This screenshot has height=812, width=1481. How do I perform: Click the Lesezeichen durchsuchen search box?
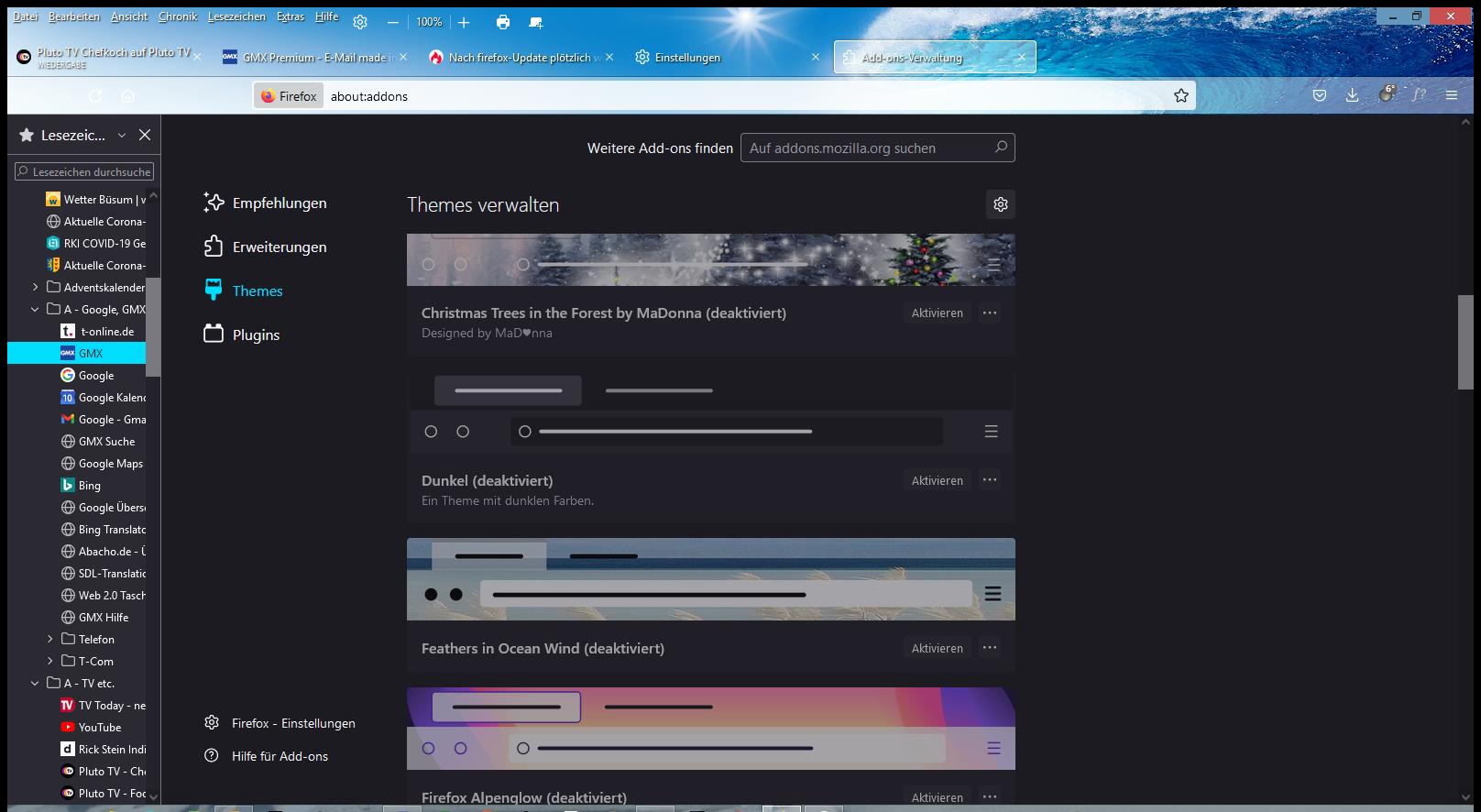84,171
